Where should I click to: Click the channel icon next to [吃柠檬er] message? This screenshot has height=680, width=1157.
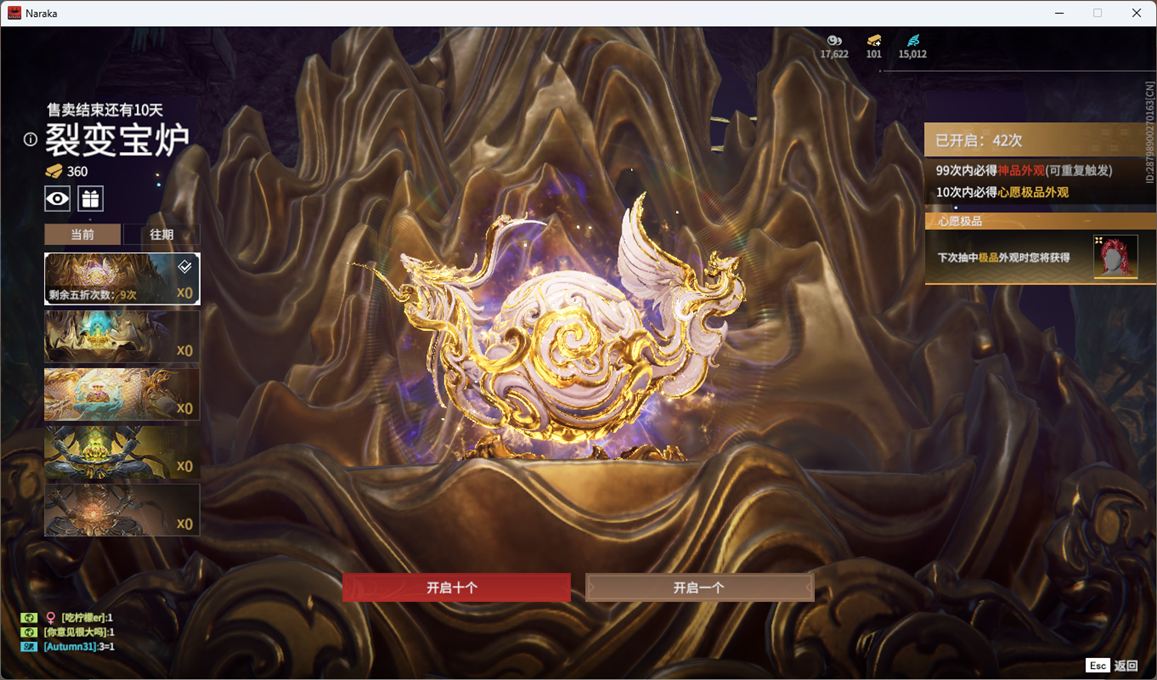coord(29,617)
